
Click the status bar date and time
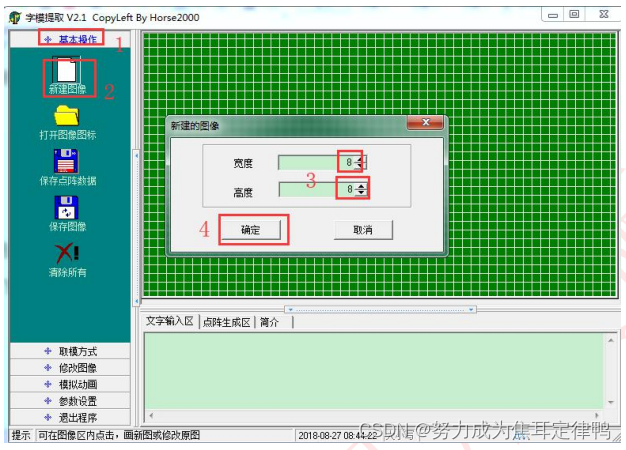tap(337, 435)
